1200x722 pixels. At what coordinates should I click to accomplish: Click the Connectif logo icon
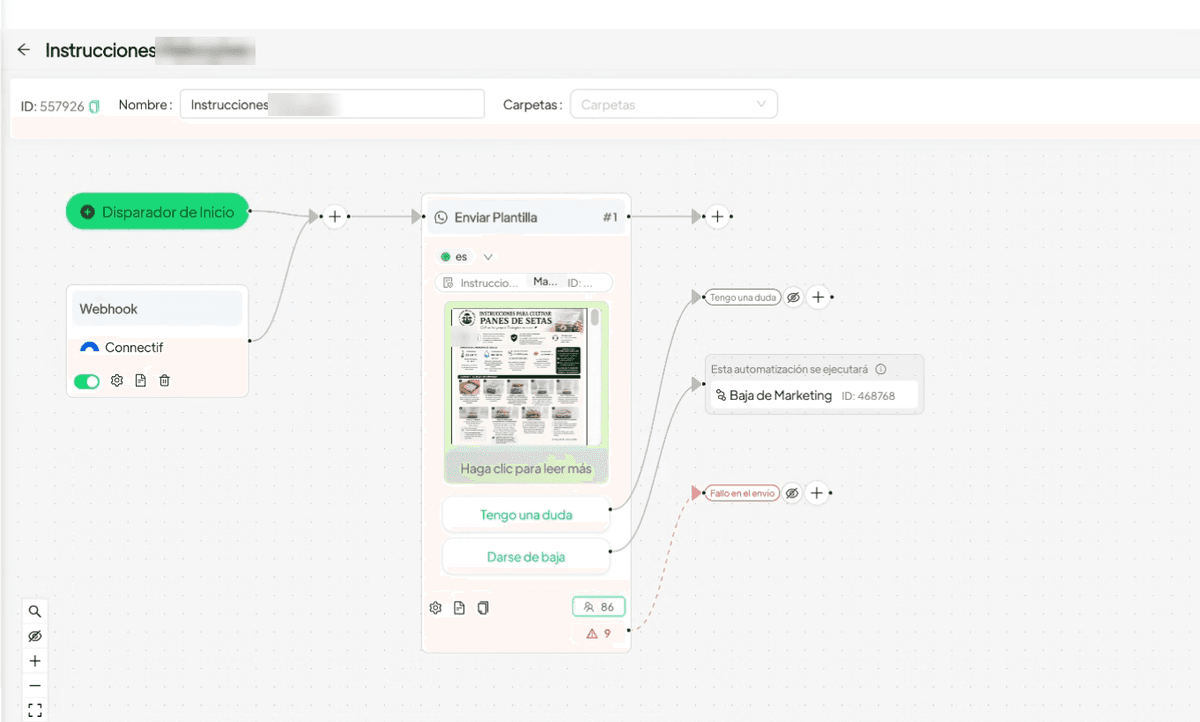point(89,348)
